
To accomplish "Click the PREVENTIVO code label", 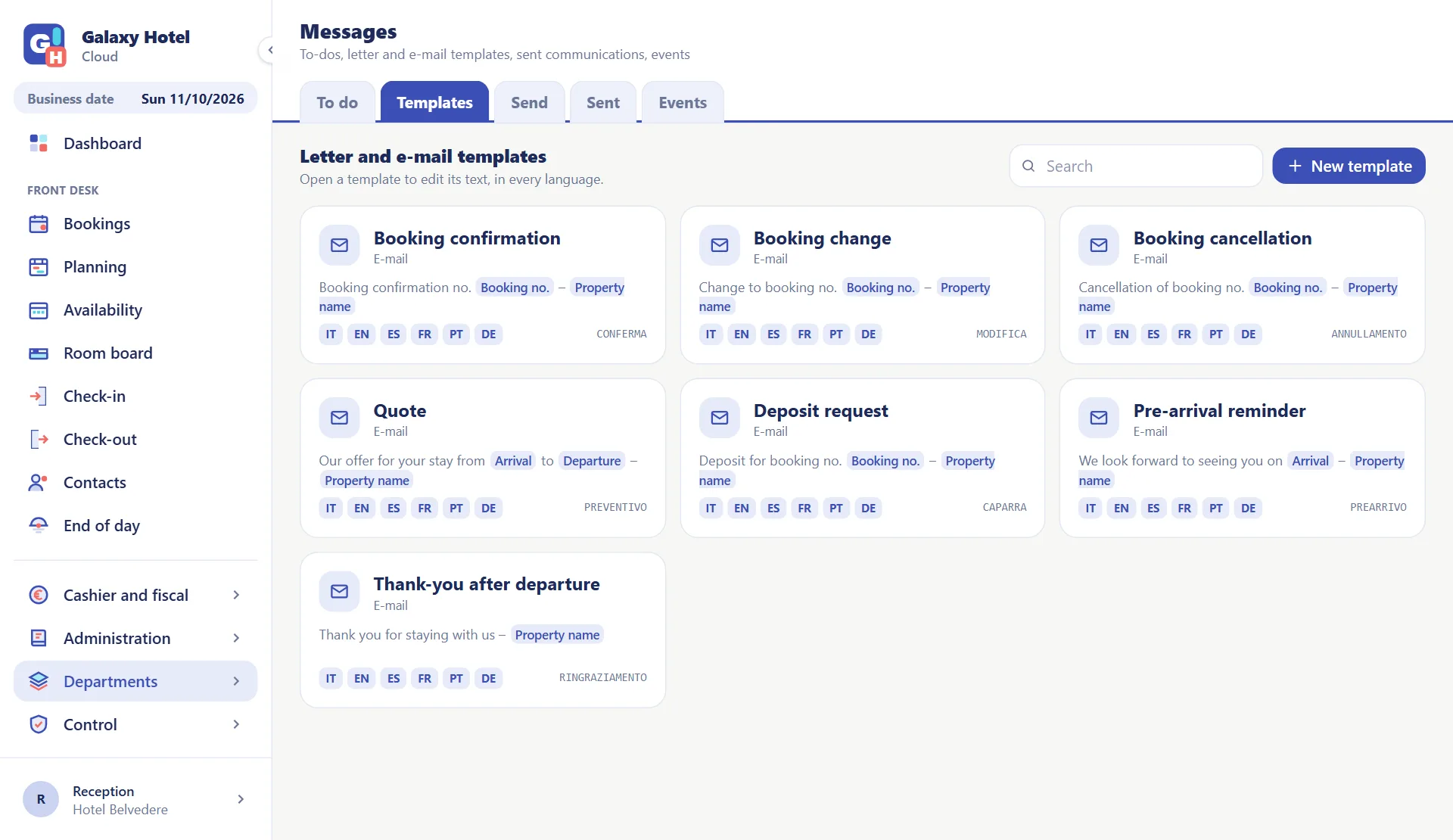I will 615,507.
